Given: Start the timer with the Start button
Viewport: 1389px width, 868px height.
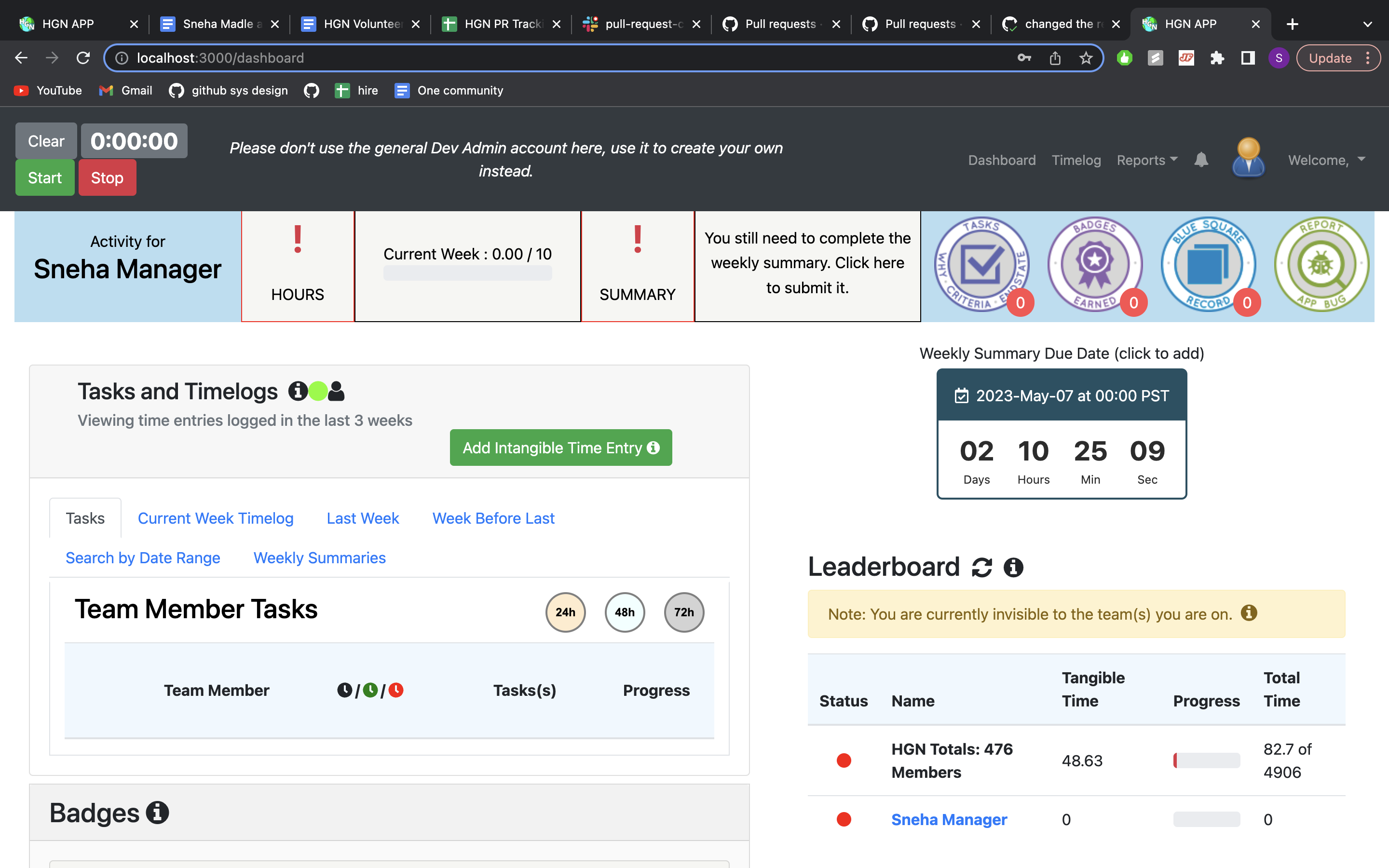Looking at the screenshot, I should [45, 177].
